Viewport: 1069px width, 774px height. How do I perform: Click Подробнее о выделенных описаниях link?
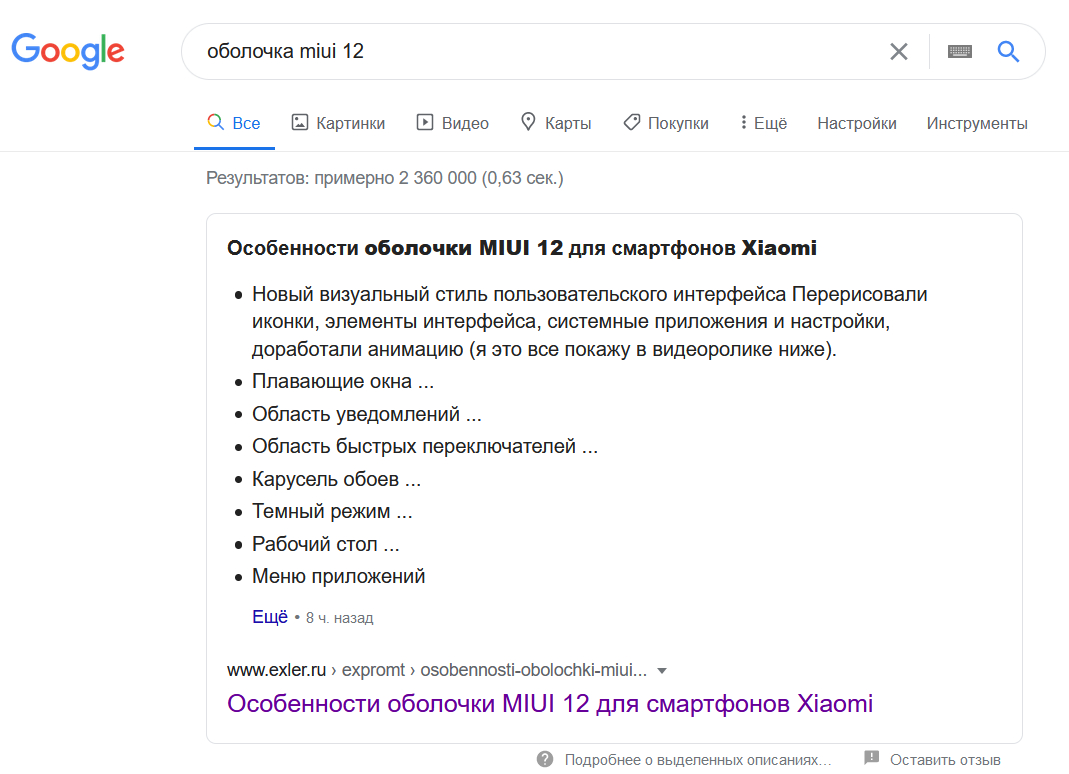click(x=697, y=759)
